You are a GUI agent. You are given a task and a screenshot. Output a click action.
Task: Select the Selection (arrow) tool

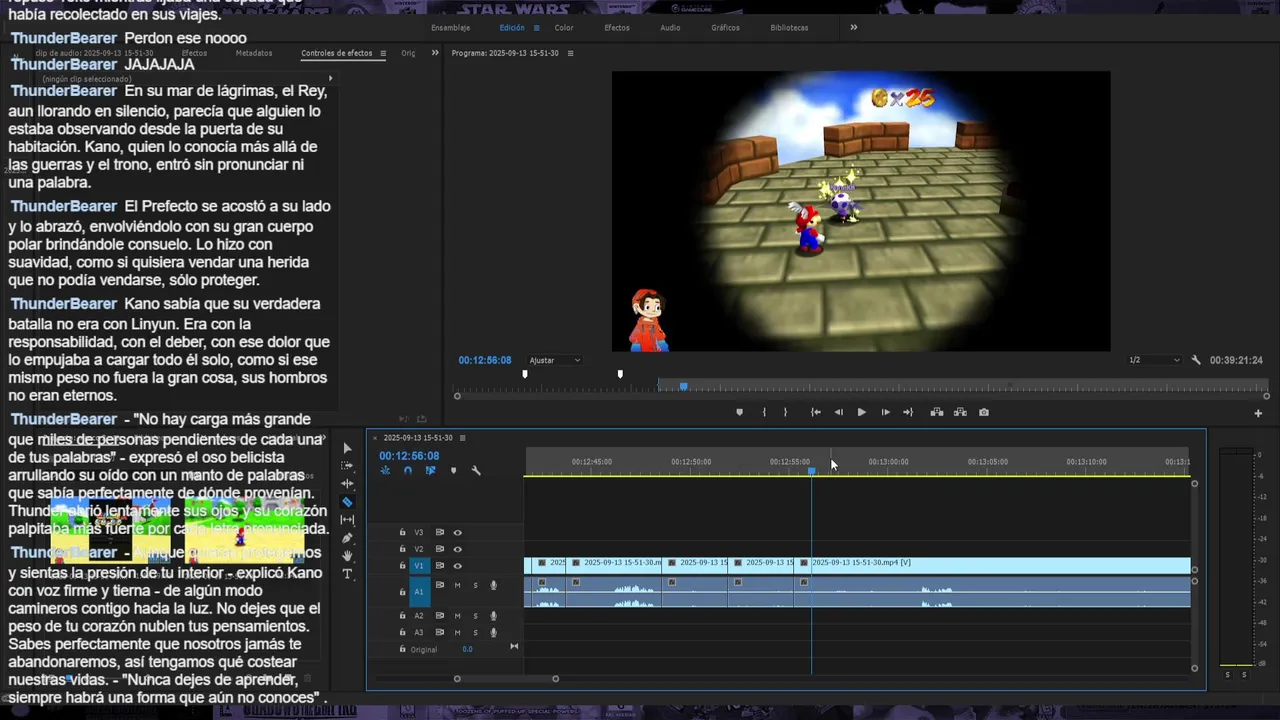click(x=347, y=448)
